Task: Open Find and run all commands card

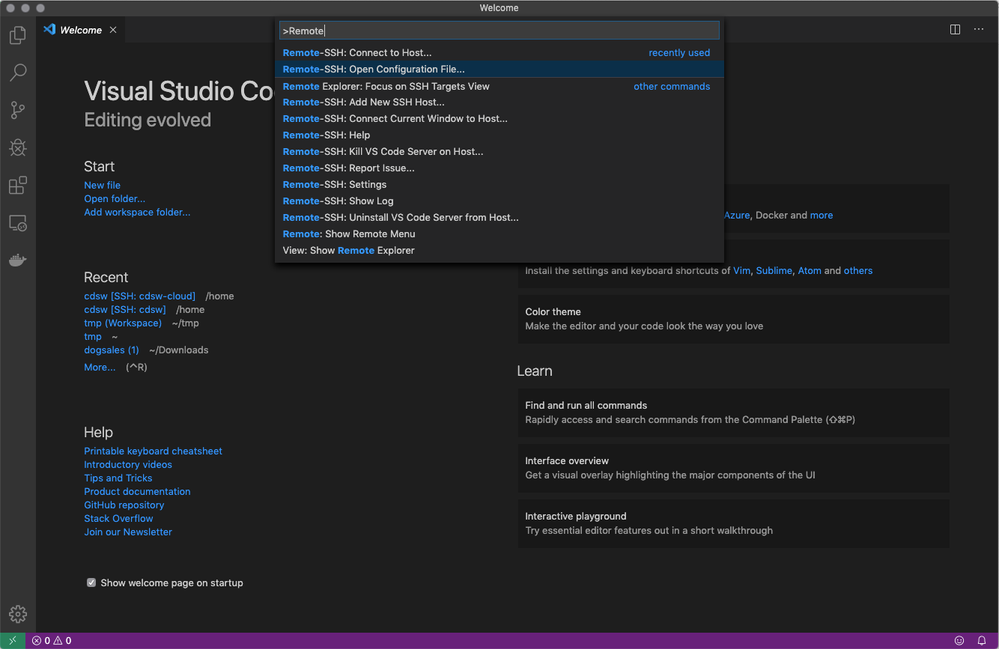Action: [x=733, y=413]
